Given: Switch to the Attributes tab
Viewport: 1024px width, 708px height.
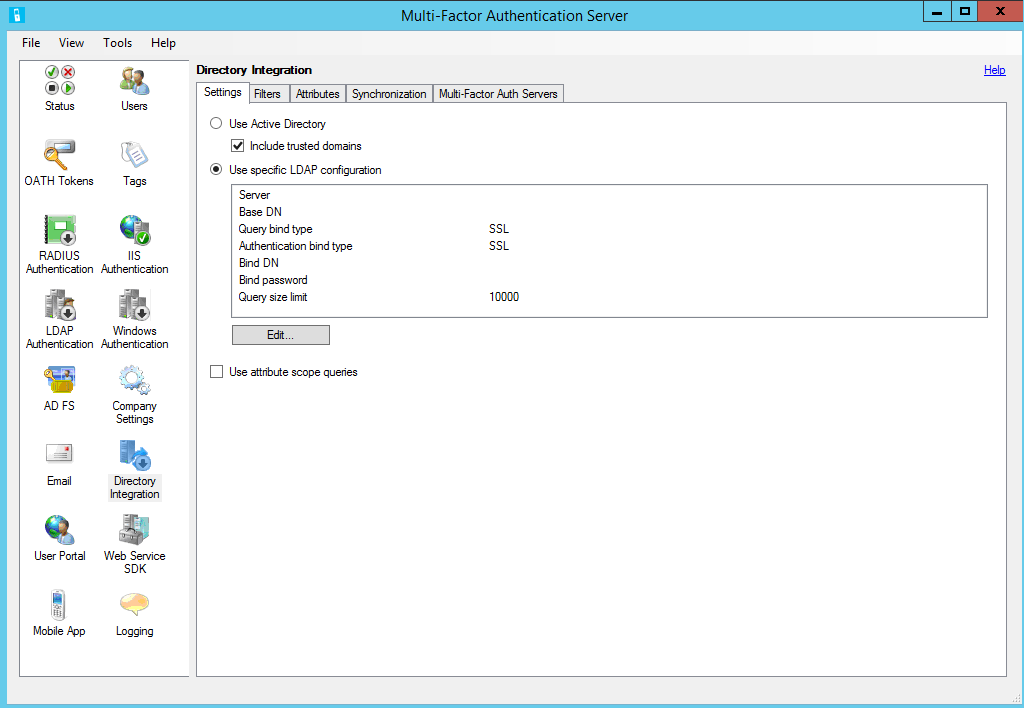Looking at the screenshot, I should pyautogui.click(x=317, y=94).
